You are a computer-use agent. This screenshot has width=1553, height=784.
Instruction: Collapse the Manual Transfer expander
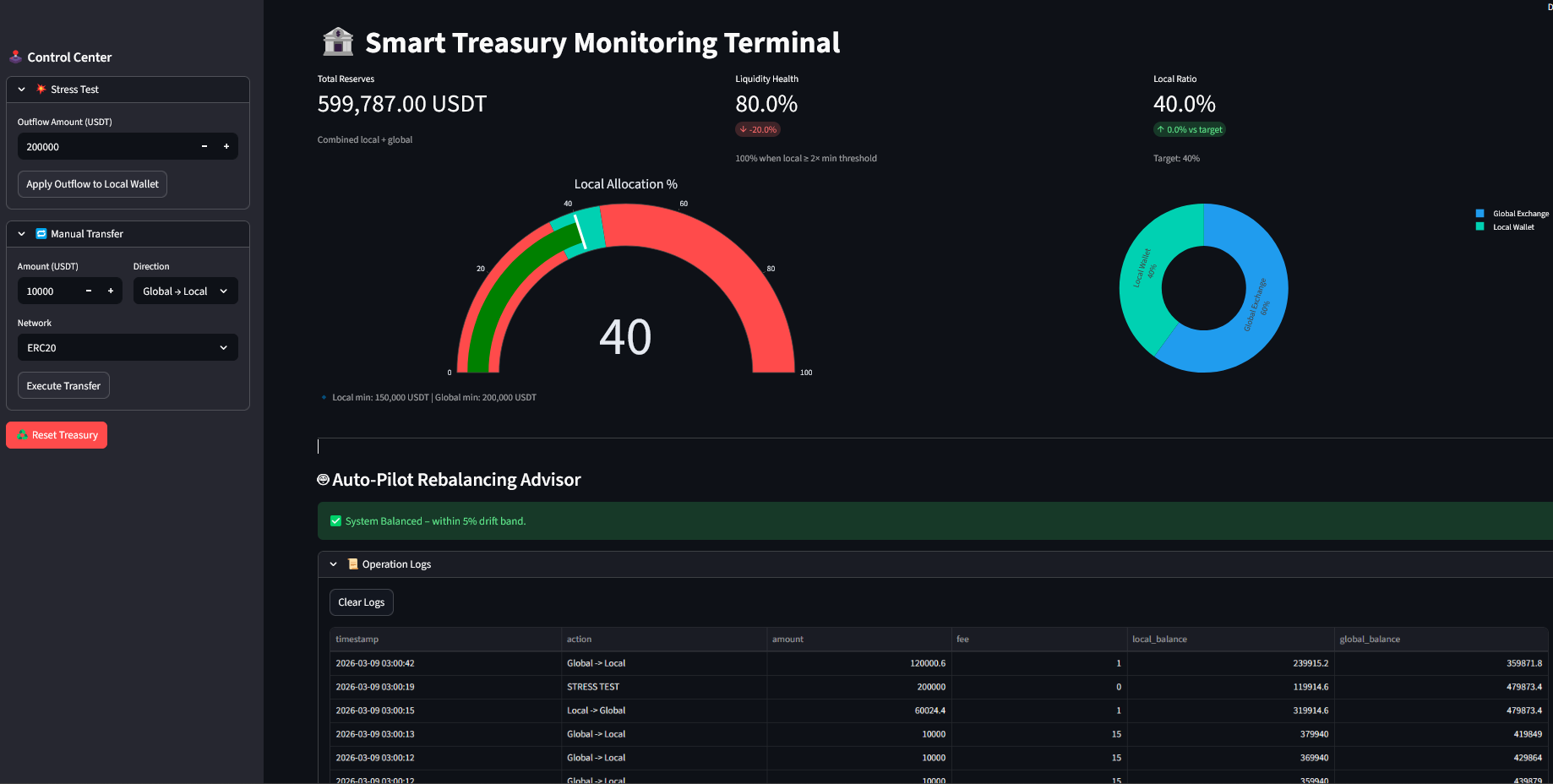click(22, 234)
